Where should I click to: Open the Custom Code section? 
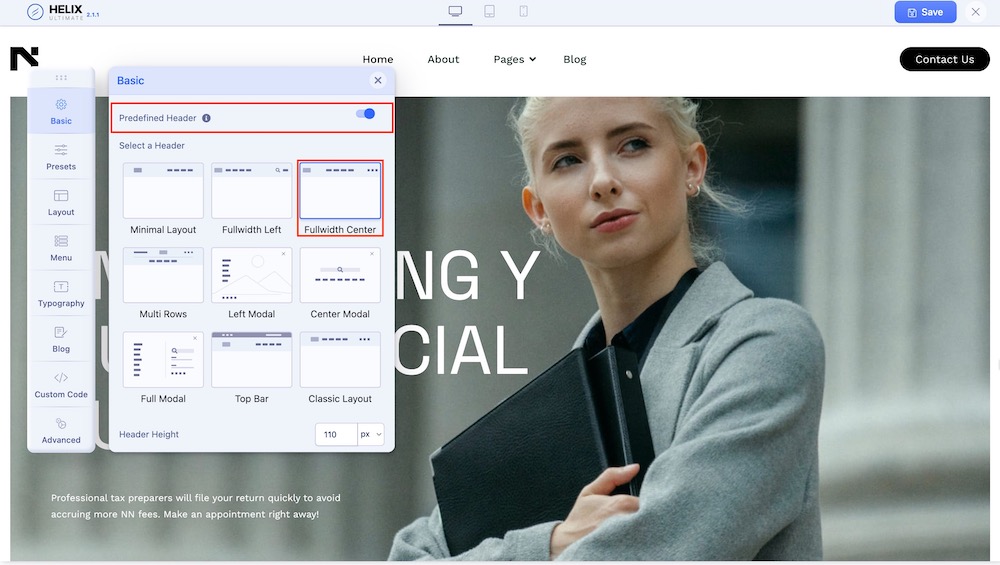pos(61,384)
